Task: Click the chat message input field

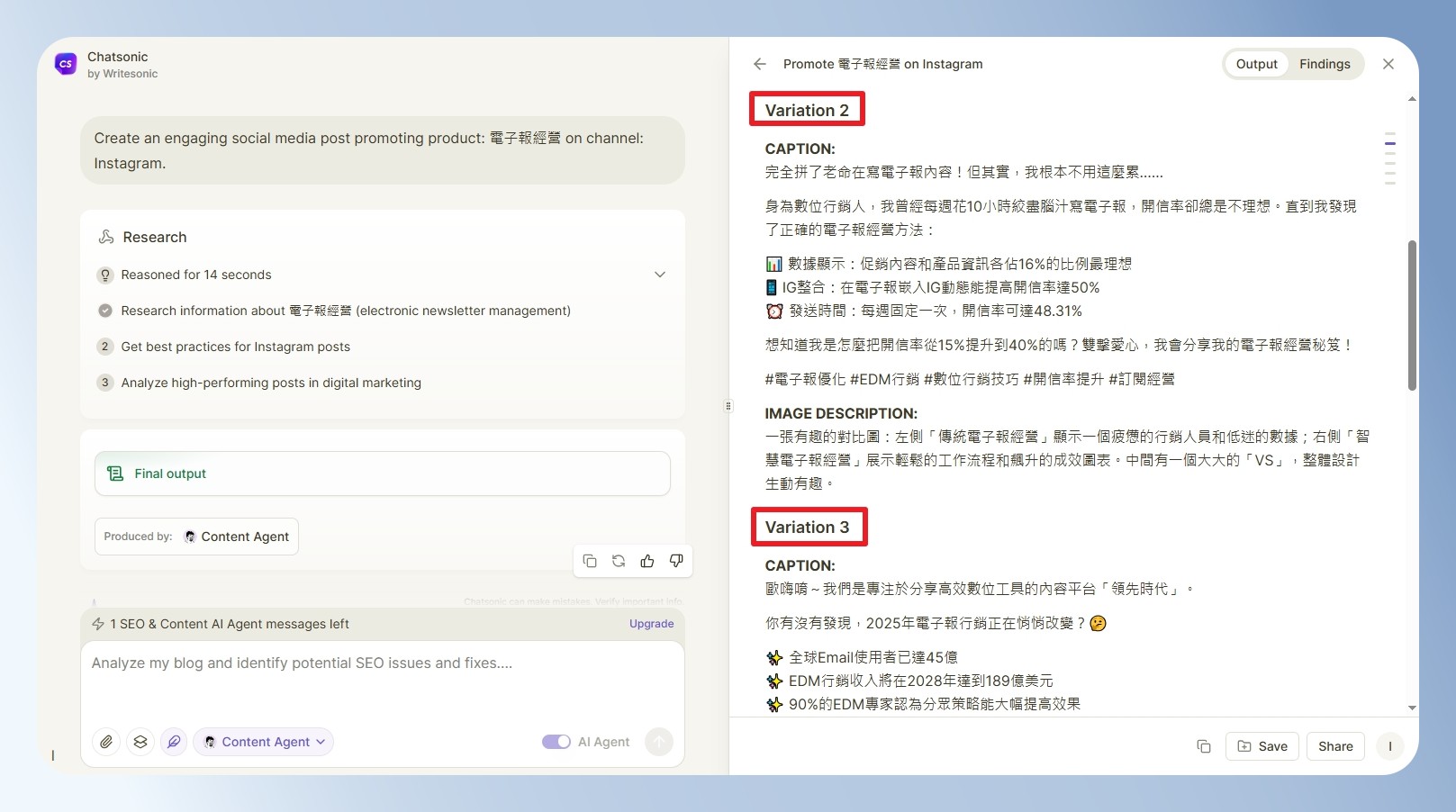Action: coord(383,680)
